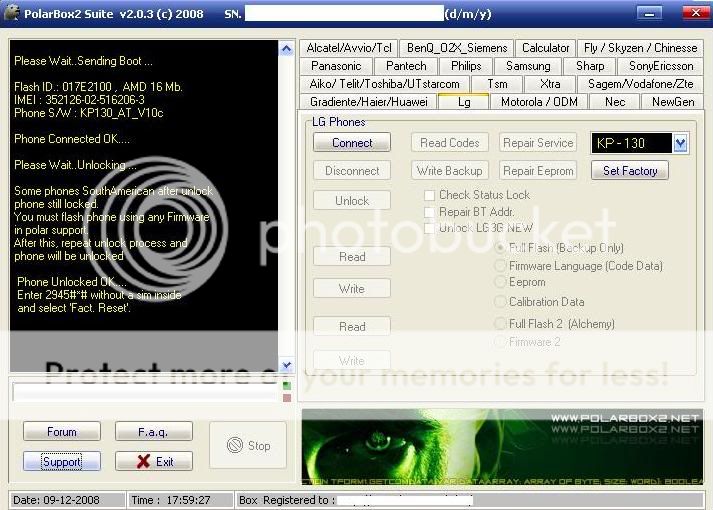
Task: Open the Xtra tab
Action: click(x=550, y=84)
